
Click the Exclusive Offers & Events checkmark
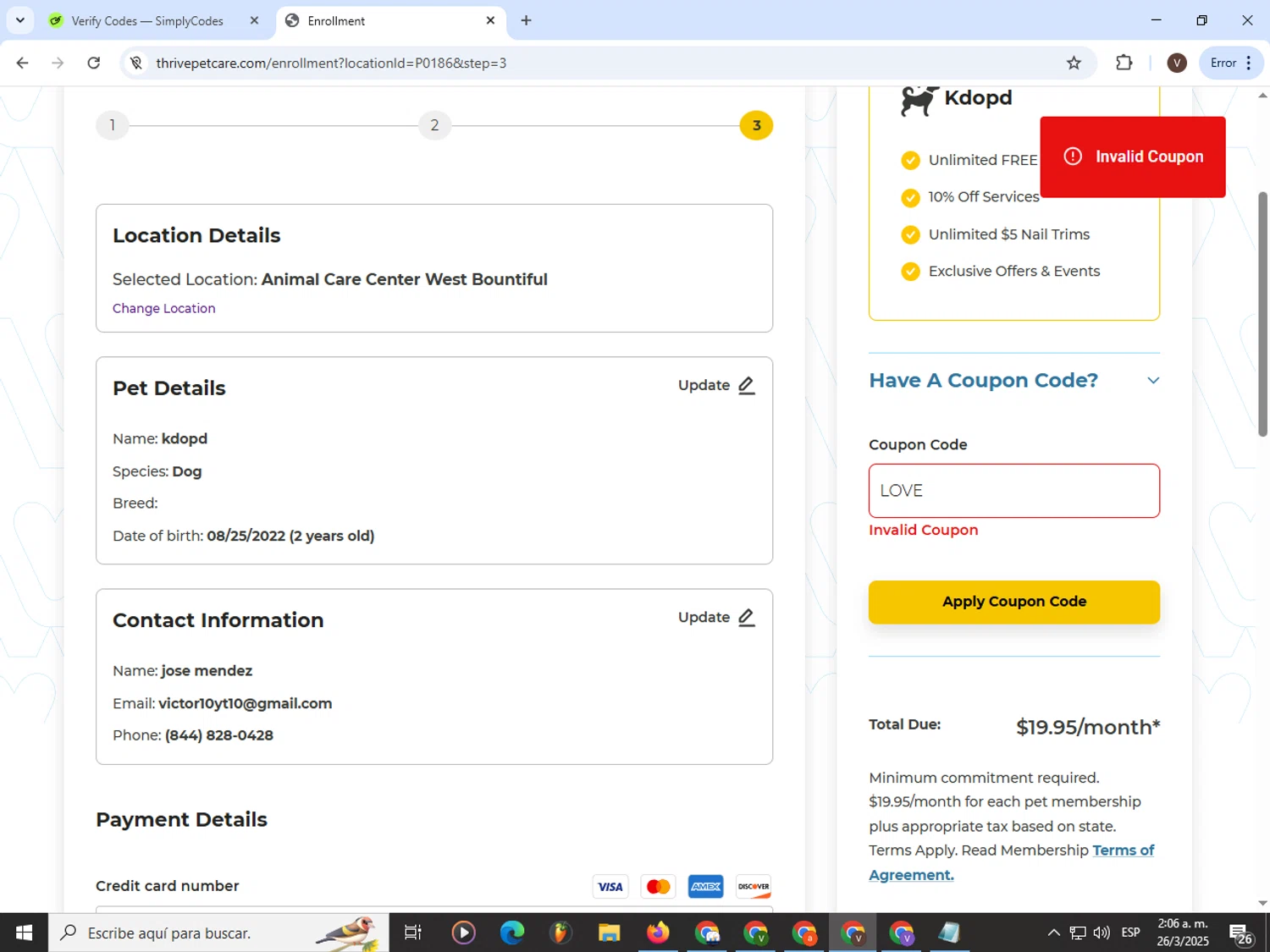(x=910, y=272)
